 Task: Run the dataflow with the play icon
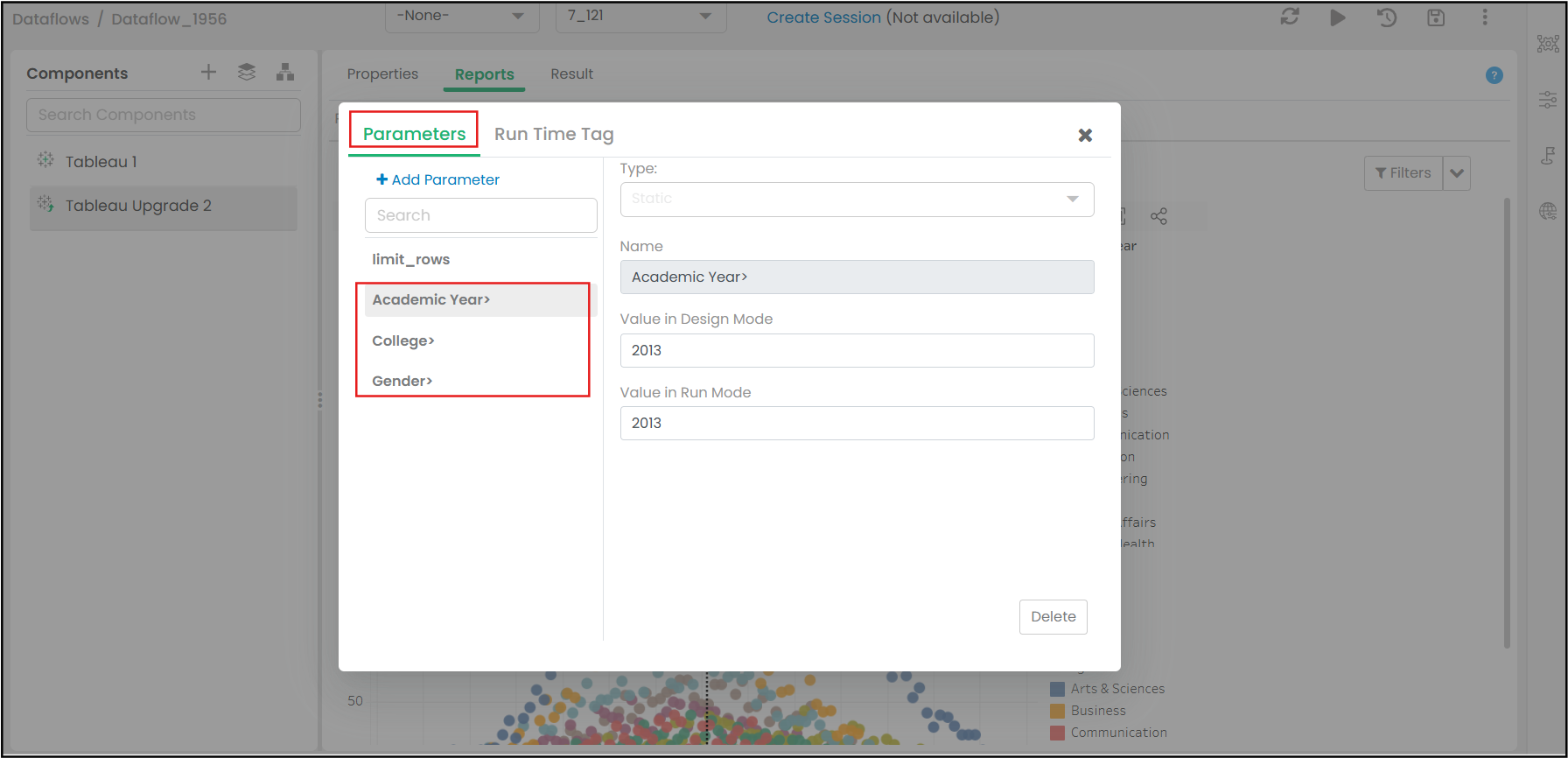(1338, 18)
